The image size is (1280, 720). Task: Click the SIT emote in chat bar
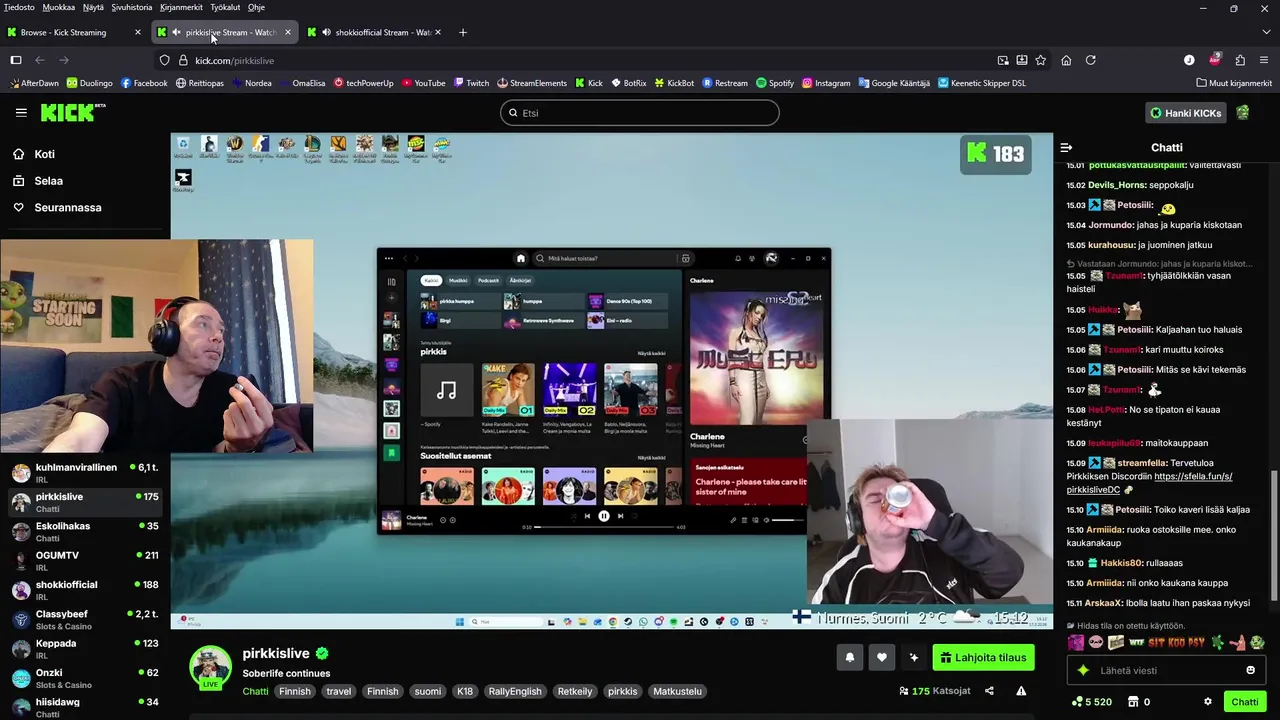click(x=1156, y=642)
